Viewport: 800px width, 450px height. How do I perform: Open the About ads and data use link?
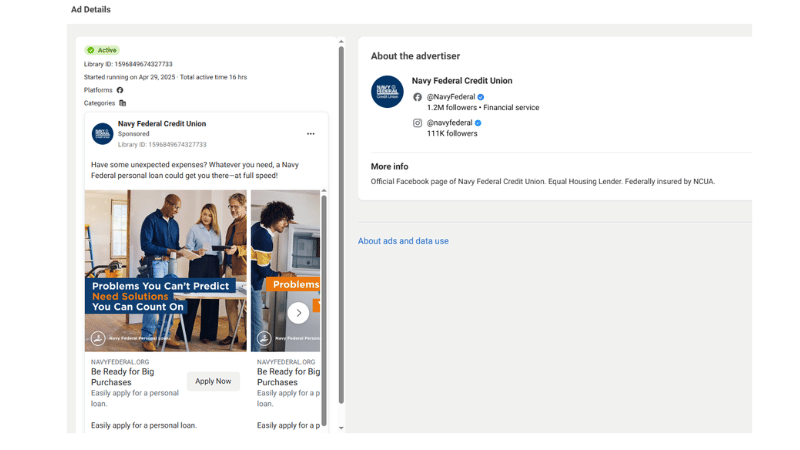[403, 241]
